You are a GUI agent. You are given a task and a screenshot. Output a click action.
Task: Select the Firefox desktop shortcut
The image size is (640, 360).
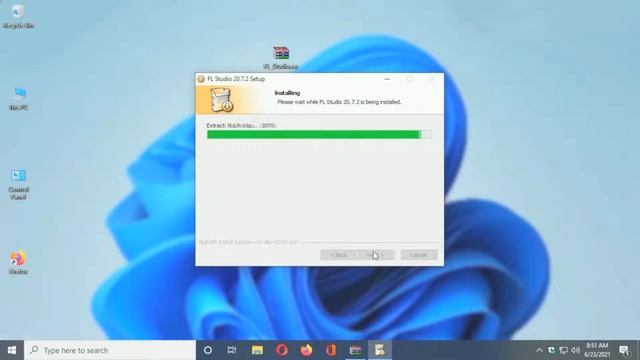[18, 262]
